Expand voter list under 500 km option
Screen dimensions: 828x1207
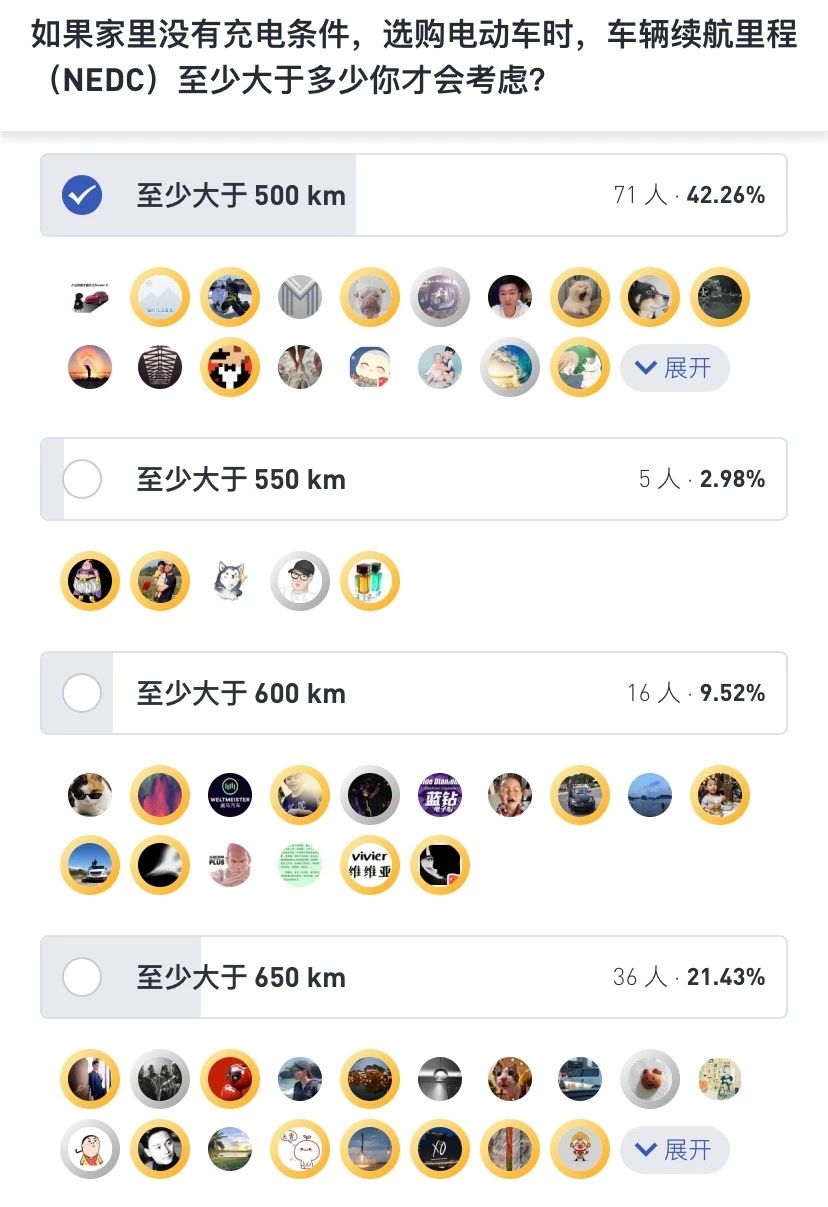(674, 368)
